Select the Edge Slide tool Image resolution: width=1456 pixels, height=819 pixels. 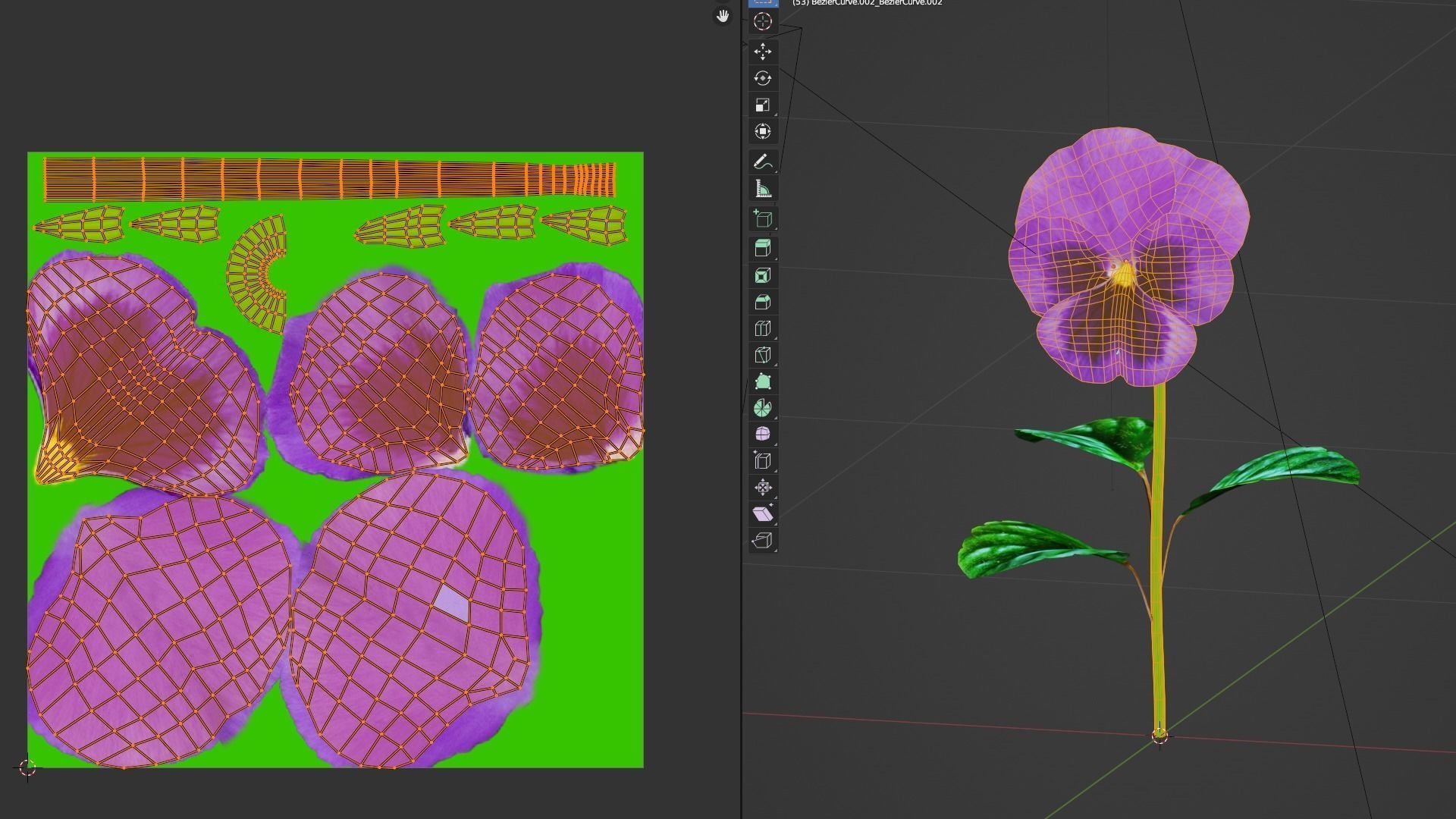[763, 460]
